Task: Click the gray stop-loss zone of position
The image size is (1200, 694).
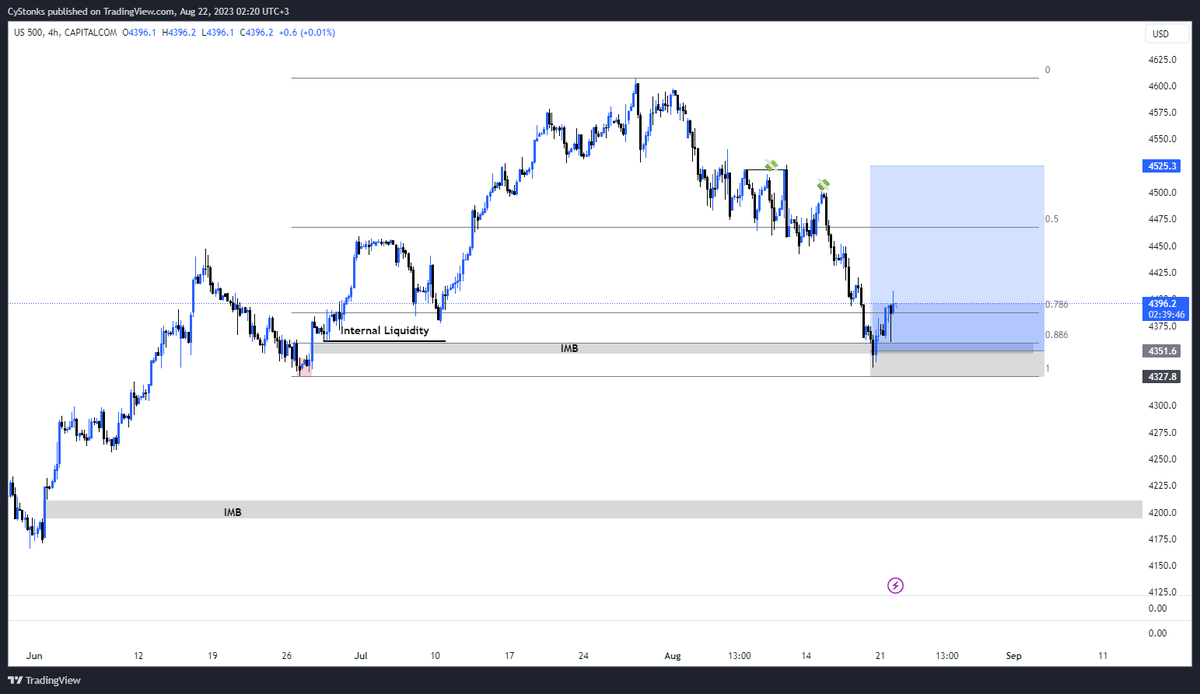Action: tap(957, 364)
